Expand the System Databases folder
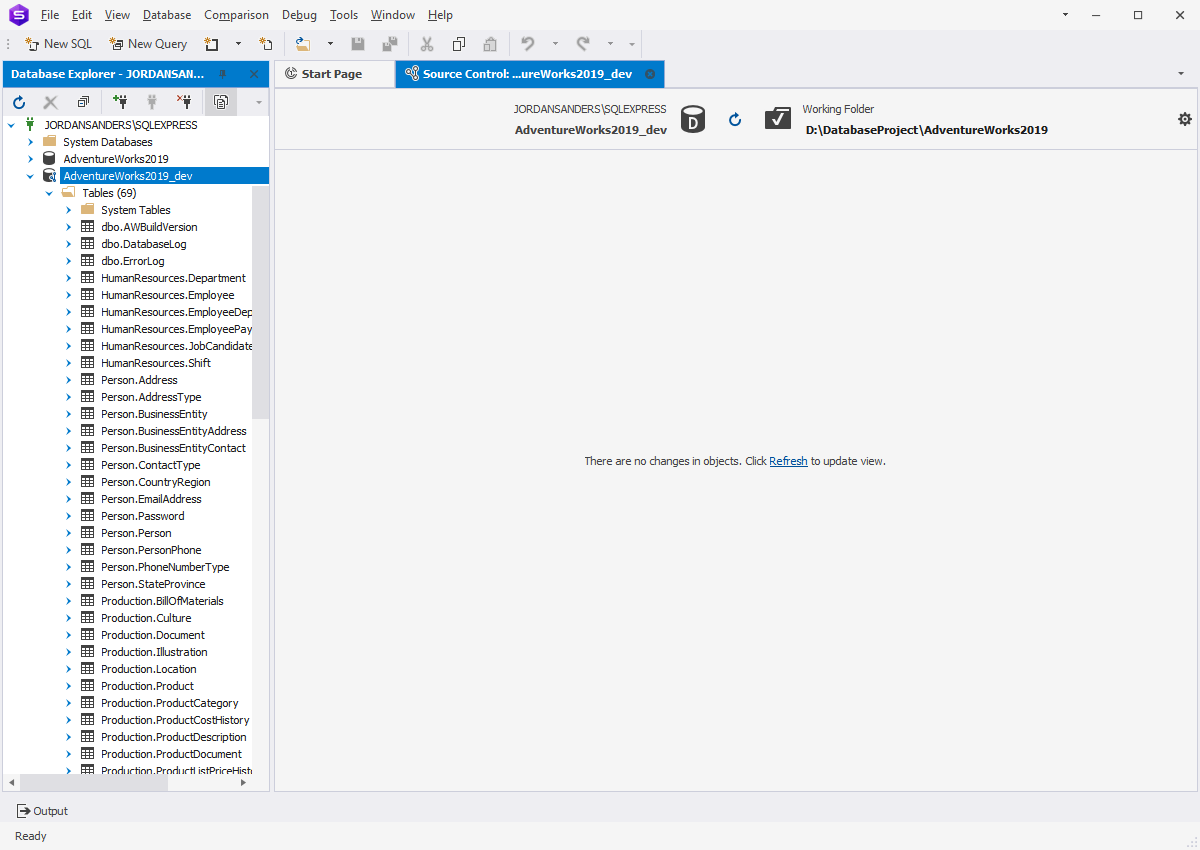This screenshot has height=850, width=1200. point(30,142)
